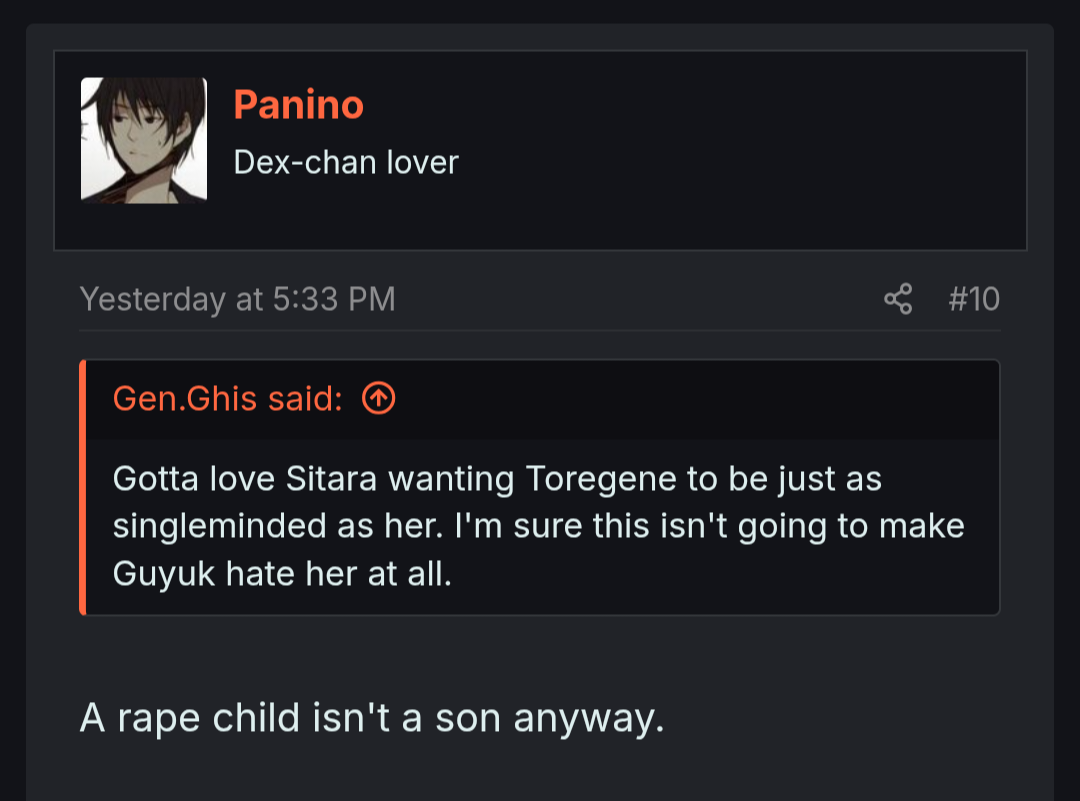Click the reply text line below the quote
This screenshot has height=801, width=1080.
372,718
